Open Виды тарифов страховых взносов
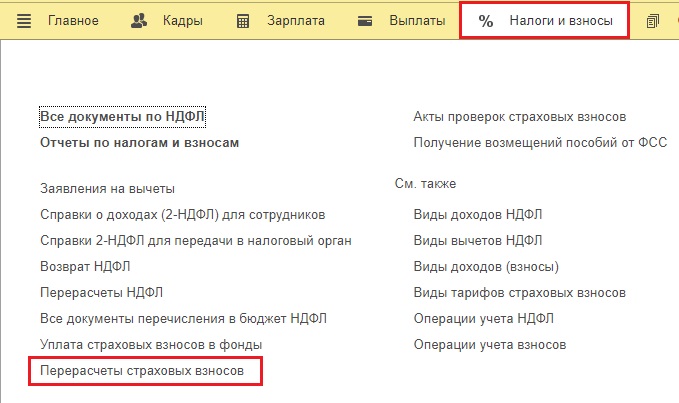Image resolution: width=679 pixels, height=403 pixels. point(520,293)
